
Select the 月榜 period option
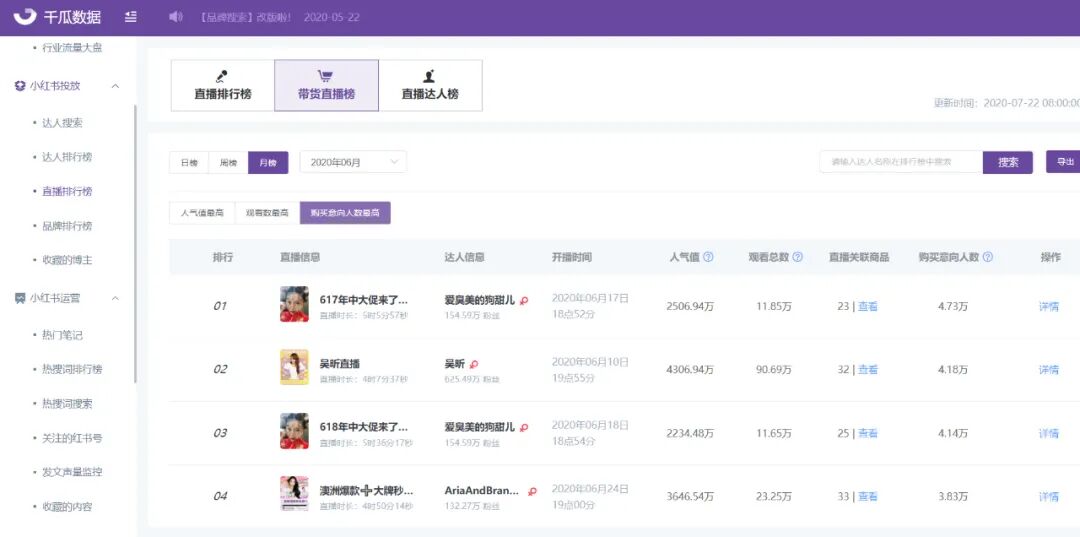(268, 162)
